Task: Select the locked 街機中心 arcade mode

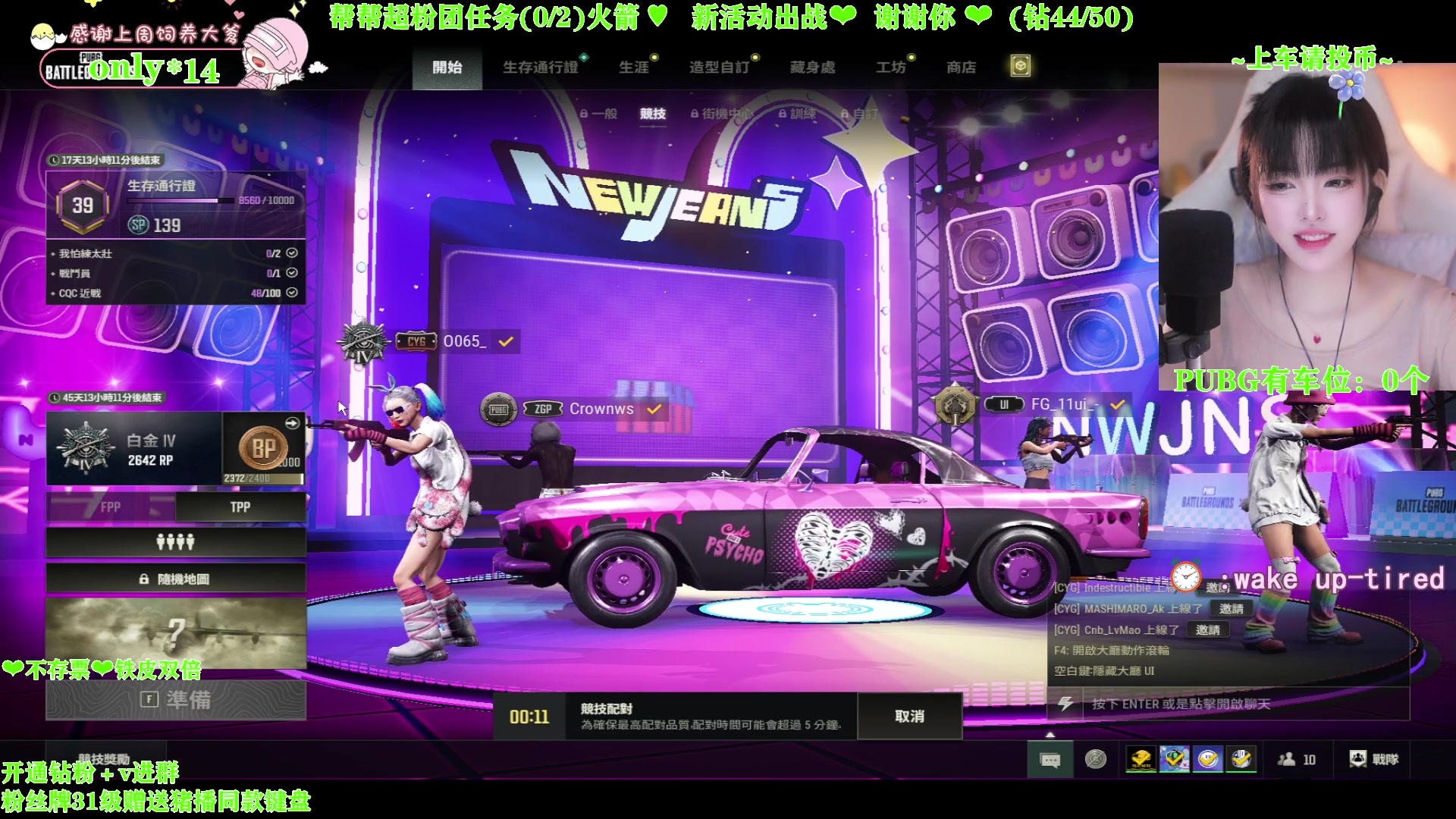Action: click(722, 114)
